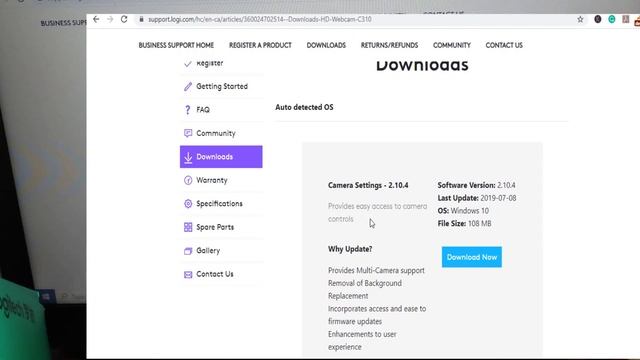Click the Why Update? heading

click(x=350, y=249)
